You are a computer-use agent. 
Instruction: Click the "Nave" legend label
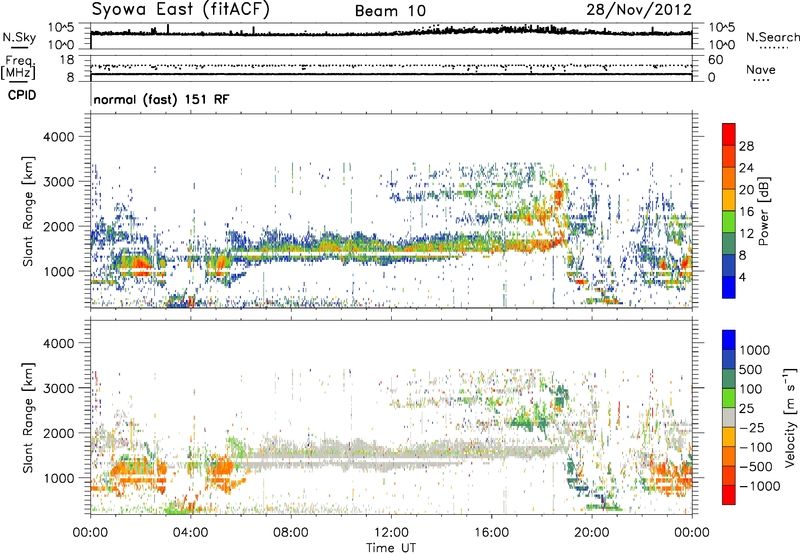(761, 69)
